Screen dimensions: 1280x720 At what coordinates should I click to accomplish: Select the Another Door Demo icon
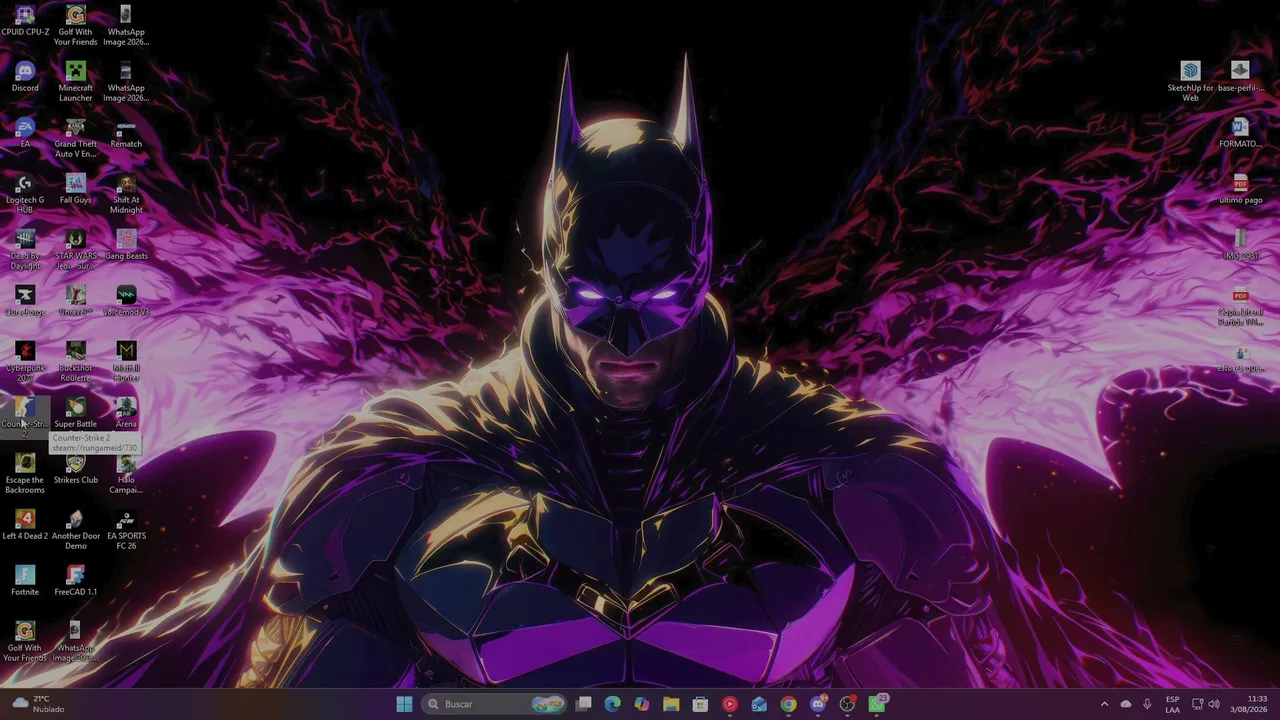[75, 530]
